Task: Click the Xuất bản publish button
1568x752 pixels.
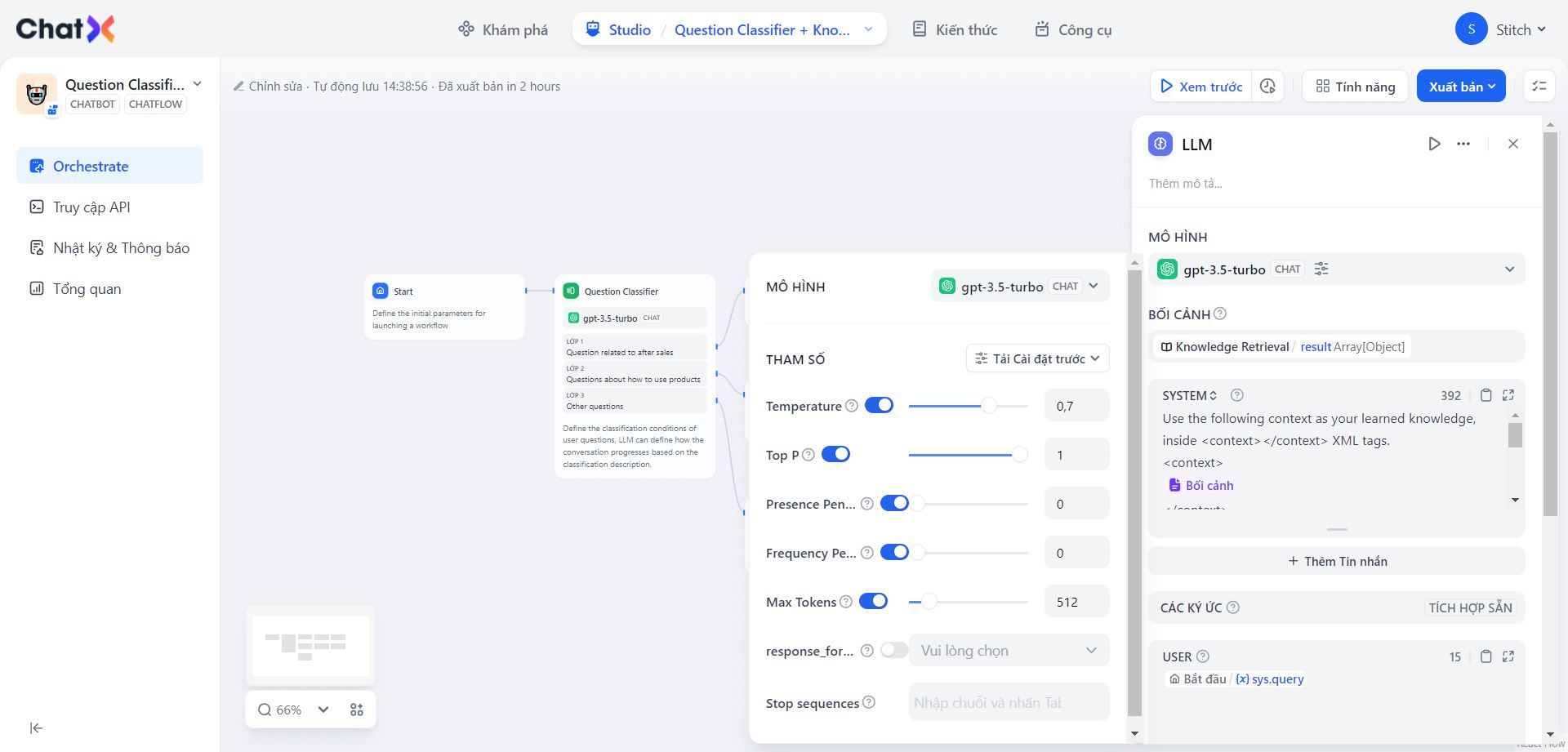Action: point(1461,87)
